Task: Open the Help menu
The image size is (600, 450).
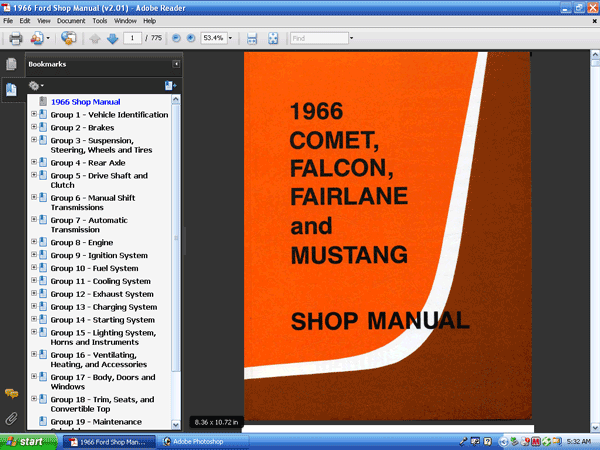Action: [149, 21]
